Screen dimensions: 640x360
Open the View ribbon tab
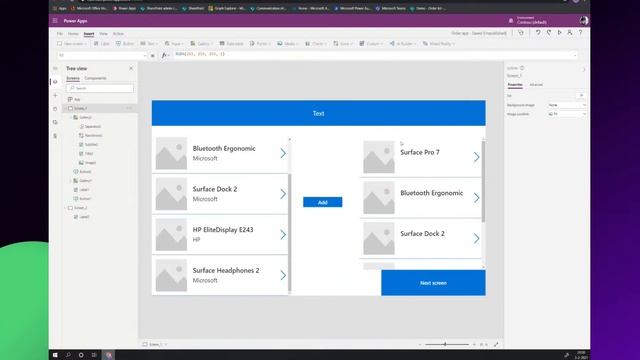[104, 33]
